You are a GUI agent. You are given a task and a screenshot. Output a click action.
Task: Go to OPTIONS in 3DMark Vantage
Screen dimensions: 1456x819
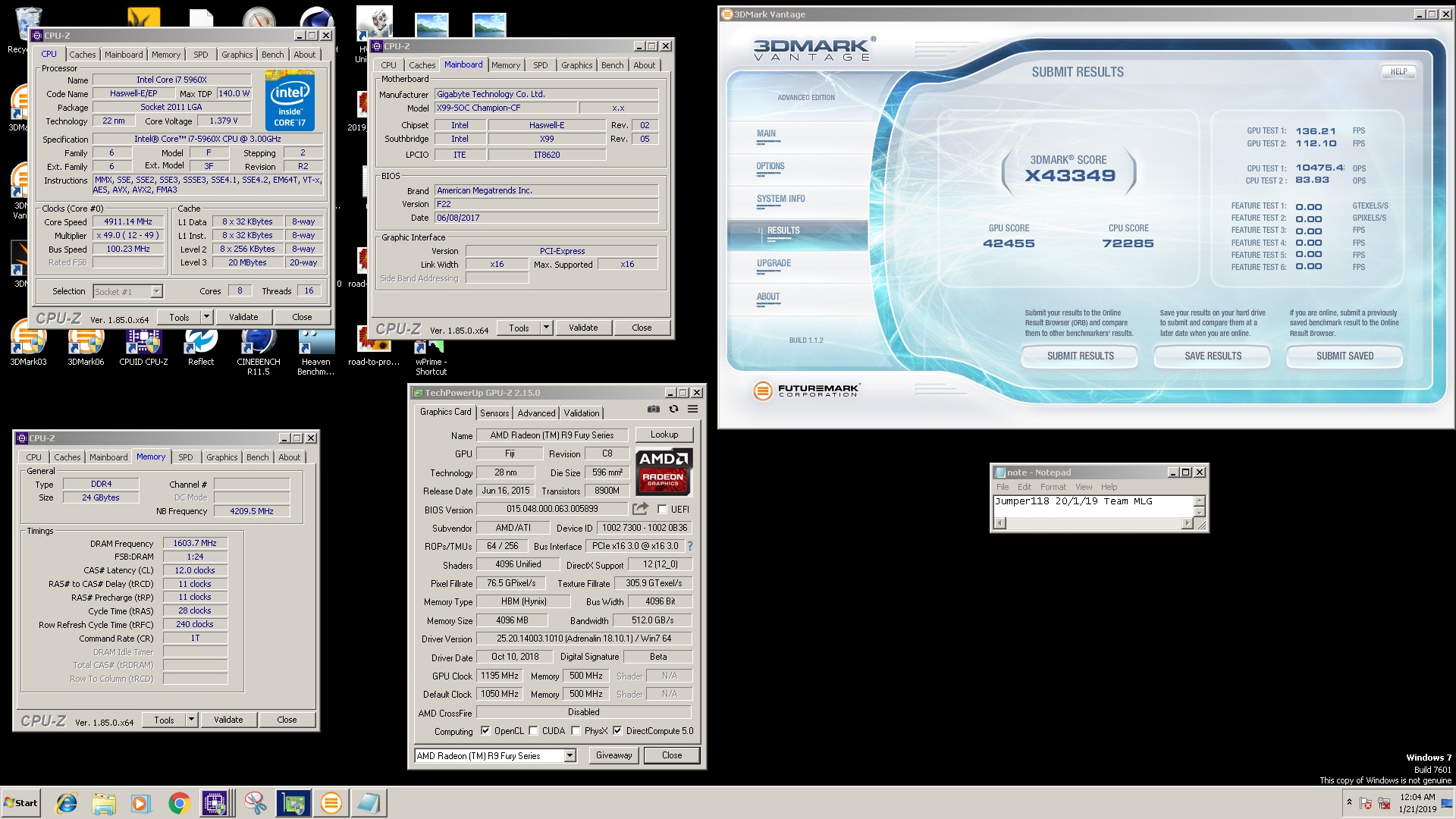coord(770,166)
